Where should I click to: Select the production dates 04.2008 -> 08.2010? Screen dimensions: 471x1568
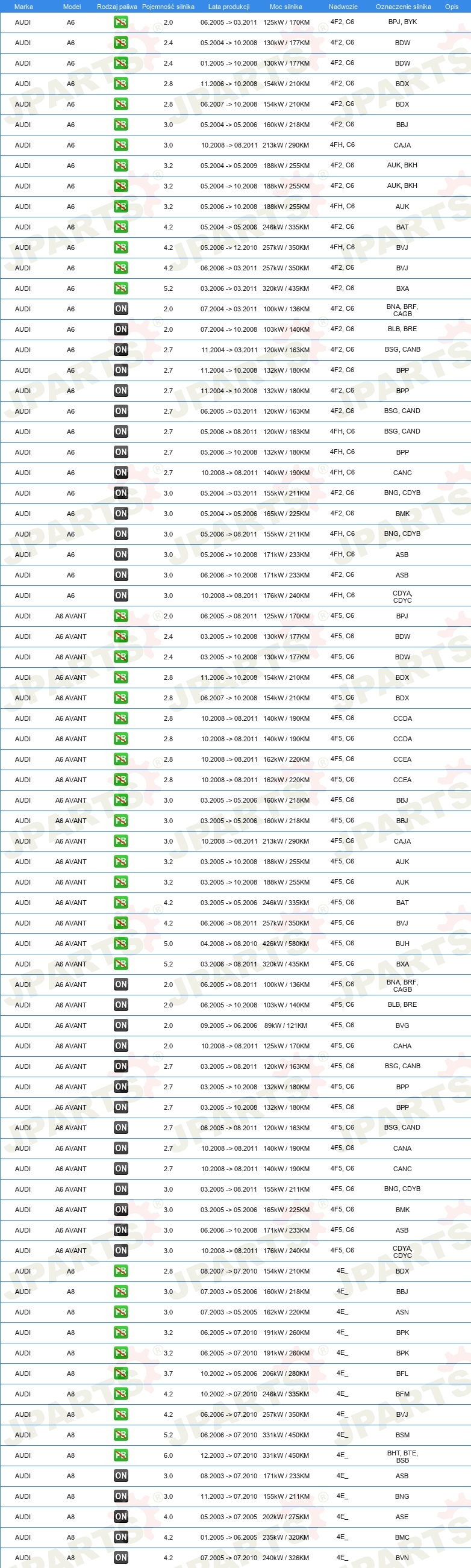pyautogui.click(x=229, y=944)
